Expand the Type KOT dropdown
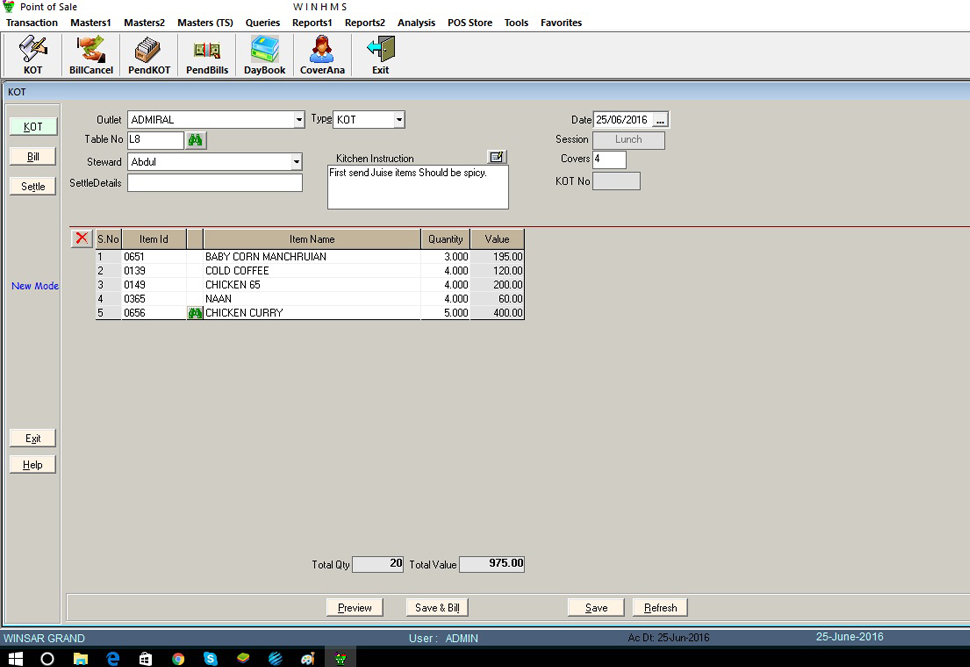 (399, 119)
